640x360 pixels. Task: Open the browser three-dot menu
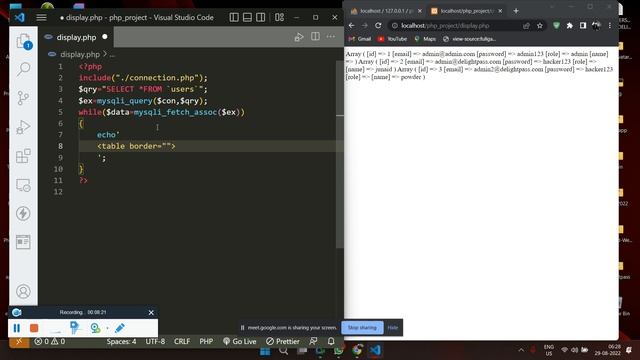610,26
